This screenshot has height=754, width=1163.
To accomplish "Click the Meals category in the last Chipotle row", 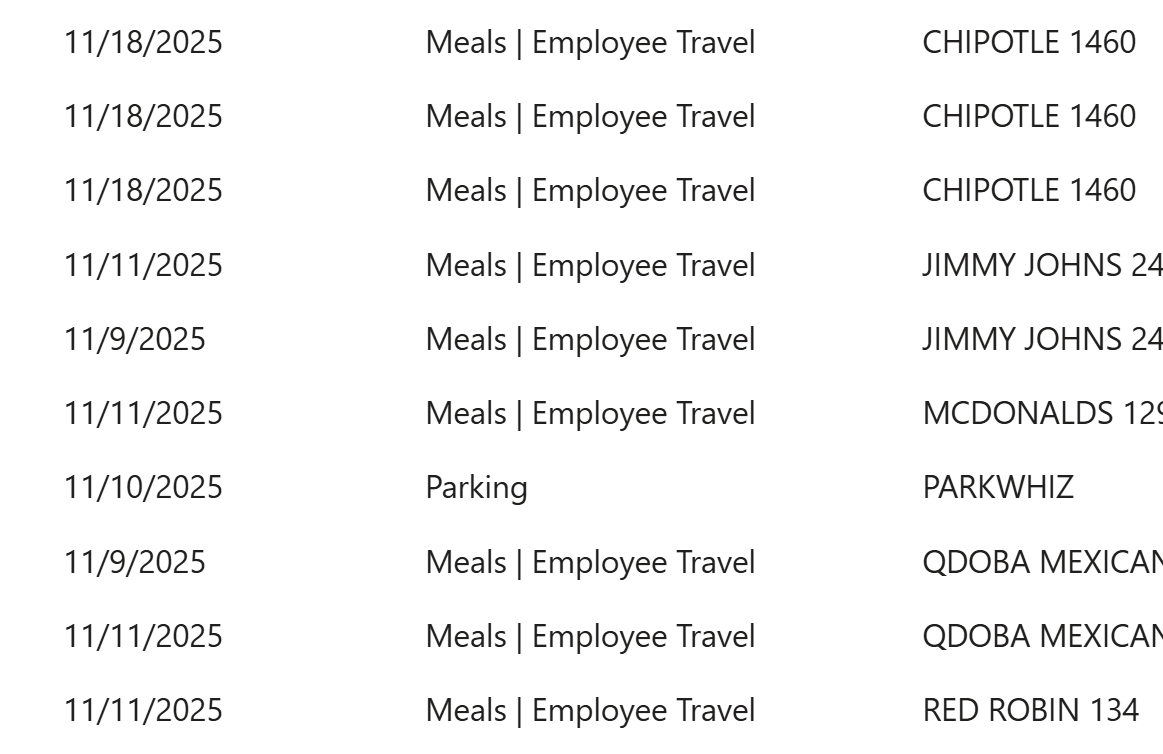I will pos(590,190).
